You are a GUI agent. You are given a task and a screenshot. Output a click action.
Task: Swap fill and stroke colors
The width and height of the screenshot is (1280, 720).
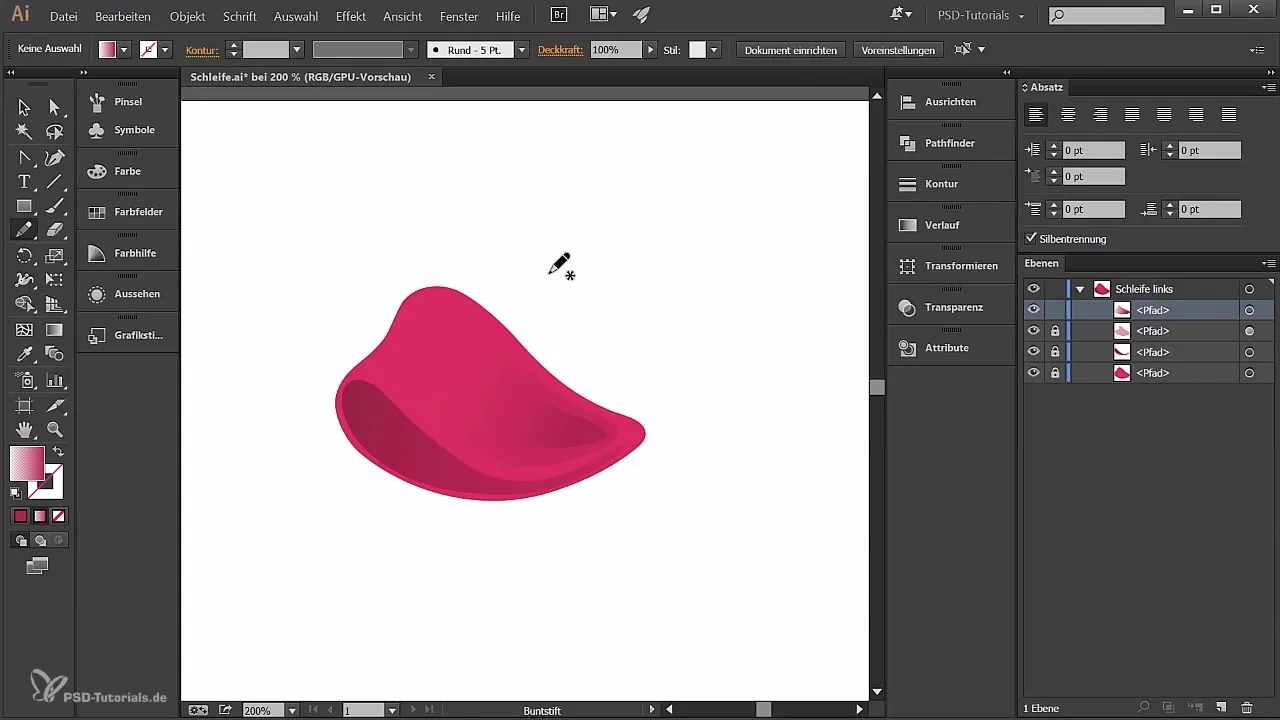tap(58, 452)
